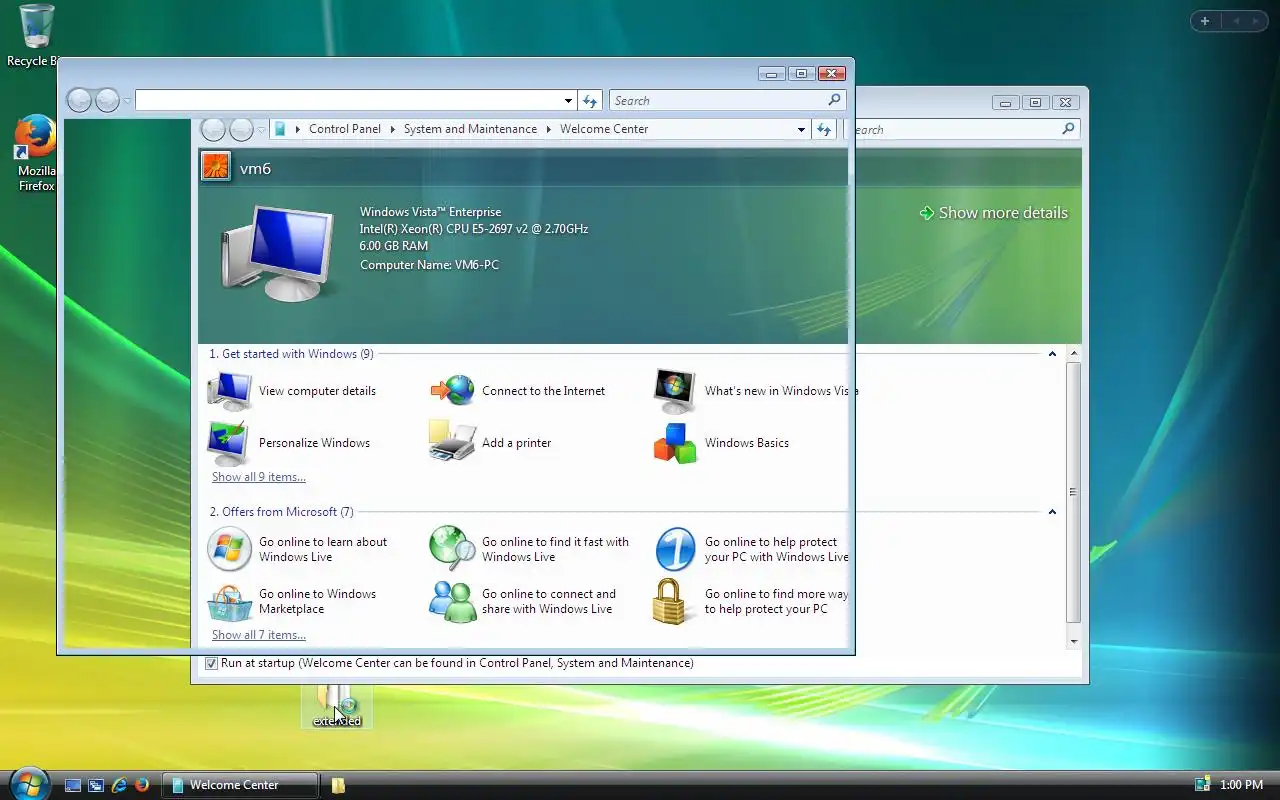1280x800 pixels.
Task: Click the taskbar clock showing 1:00 PM
Action: point(1241,785)
